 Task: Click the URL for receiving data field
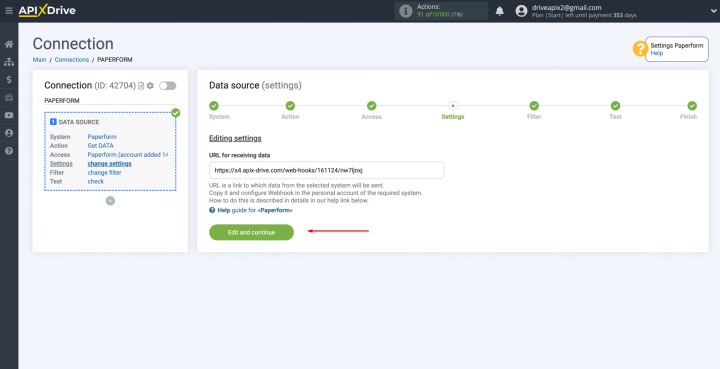coord(326,170)
